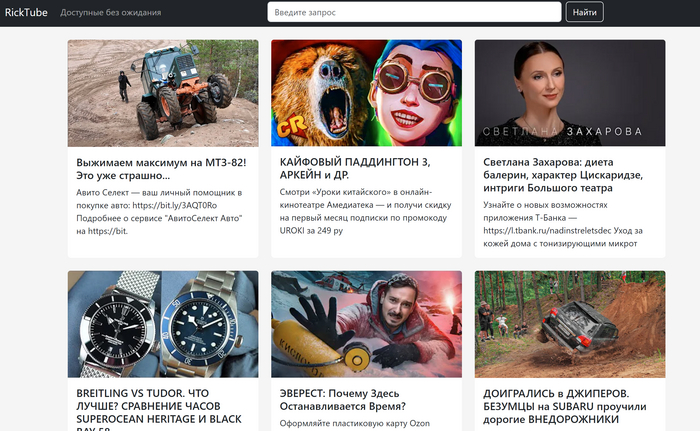The height and width of the screenshot is (431, 700).
Task: Open the Everest climber video thumbnail
Action: (x=367, y=324)
